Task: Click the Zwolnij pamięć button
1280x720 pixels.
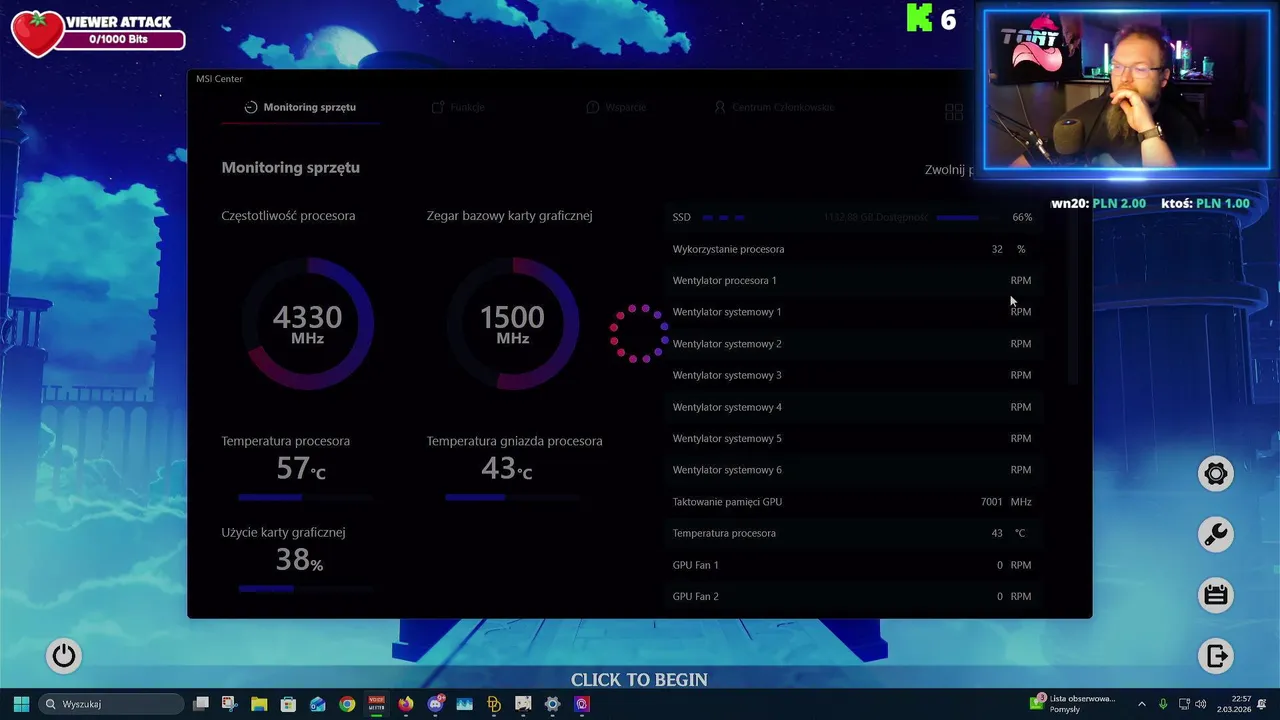Action: pyautogui.click(x=949, y=170)
